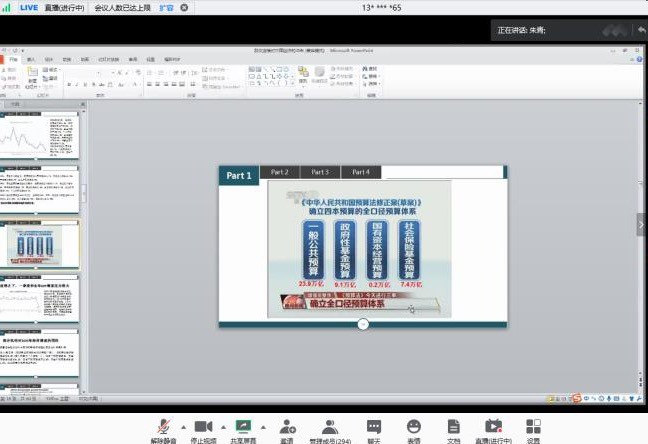The height and width of the screenshot is (444, 648).
Task: Click the live streaming icon in bottom toolbar
Action: [x=493, y=427]
